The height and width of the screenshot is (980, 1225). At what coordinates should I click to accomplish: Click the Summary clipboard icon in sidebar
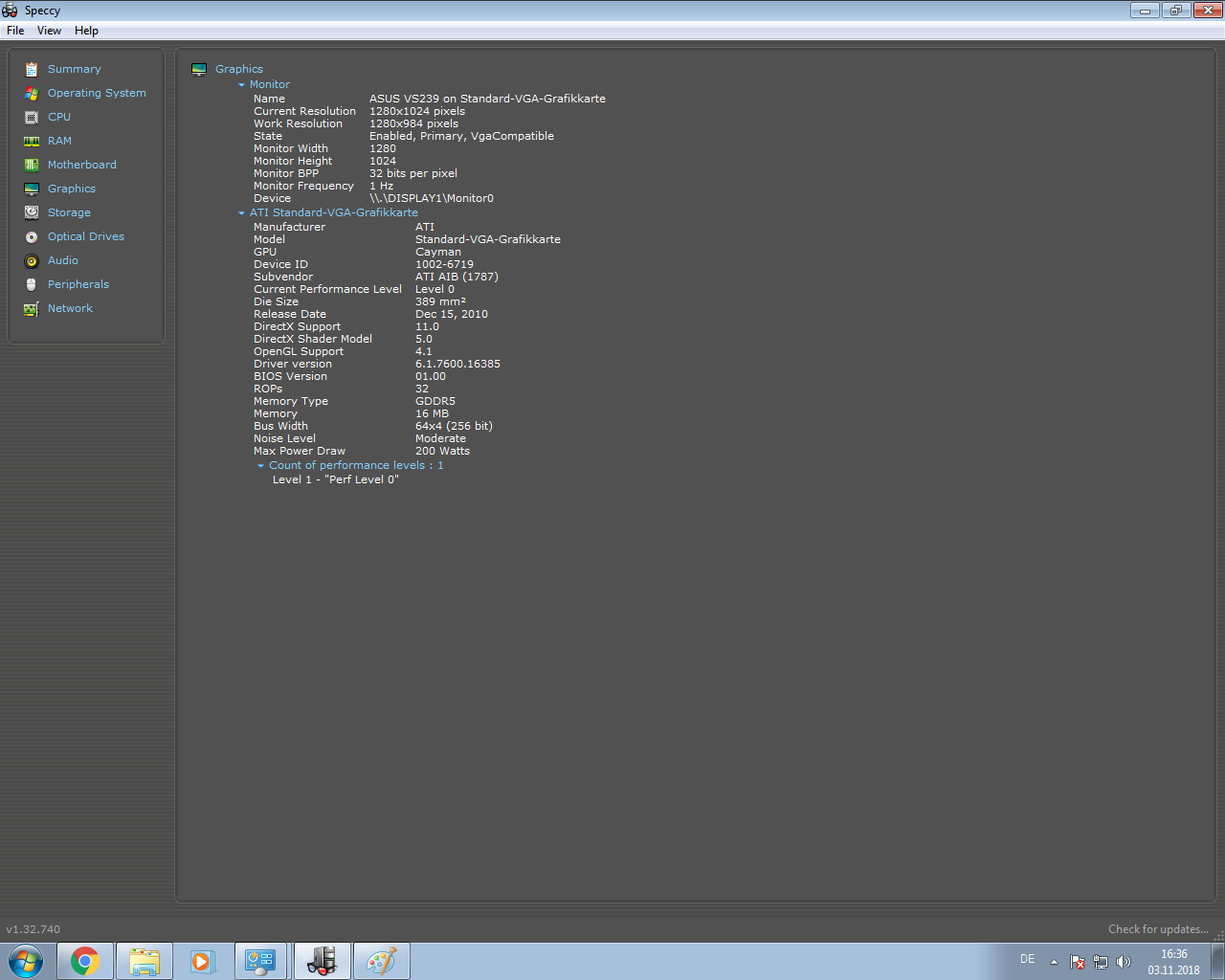32,69
